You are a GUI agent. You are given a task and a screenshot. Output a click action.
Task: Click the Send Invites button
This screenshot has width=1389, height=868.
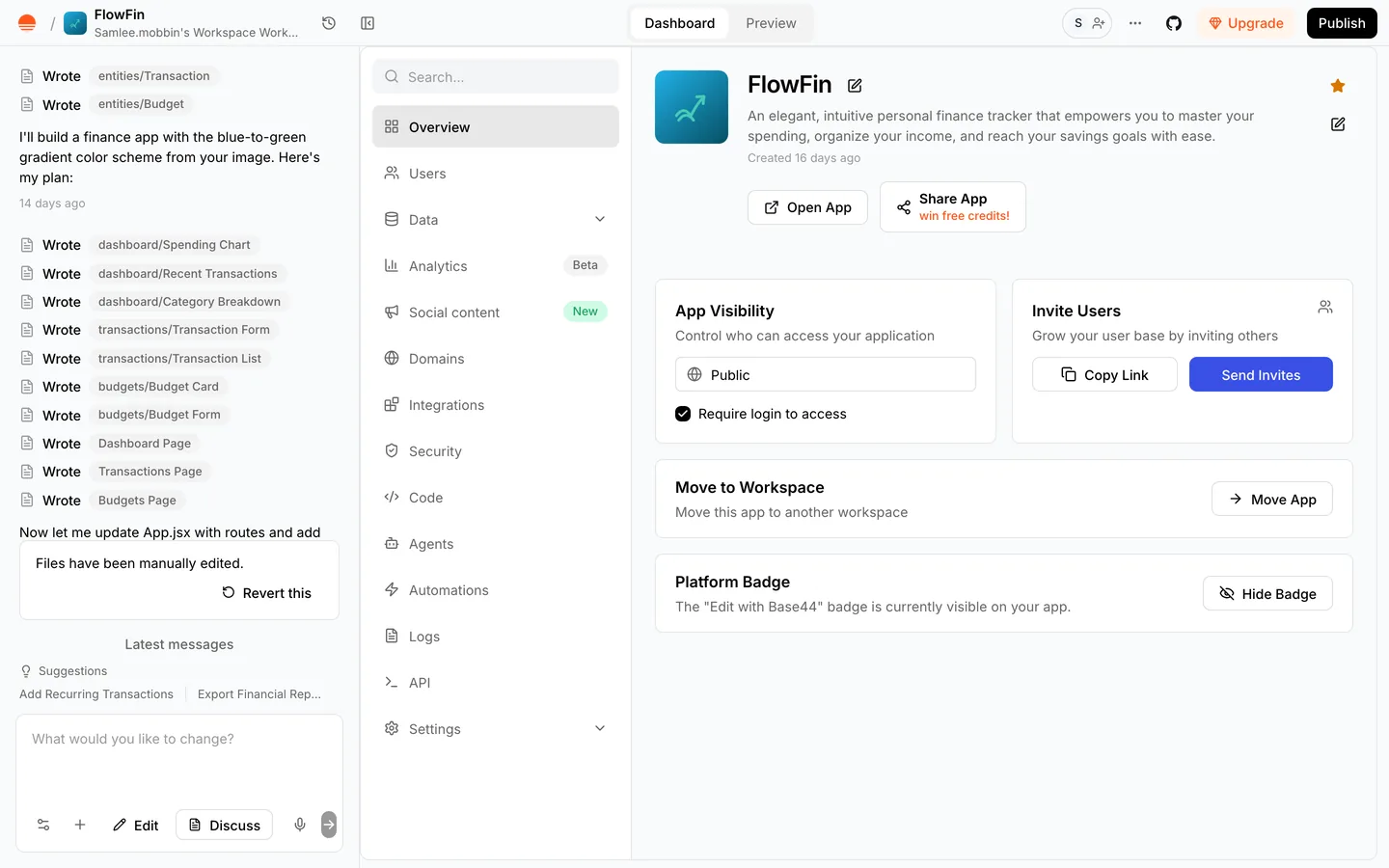[1261, 374]
